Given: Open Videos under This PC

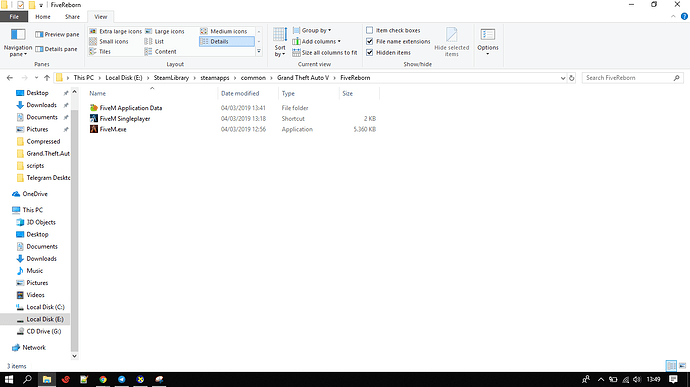Looking at the screenshot, I should pos(35,295).
